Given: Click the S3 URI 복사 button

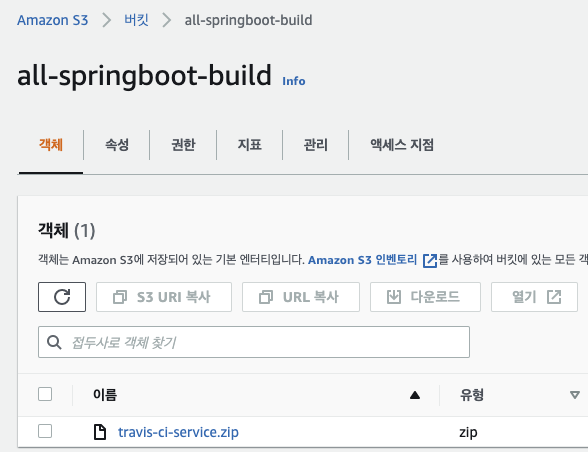Looking at the screenshot, I should pos(164,297).
